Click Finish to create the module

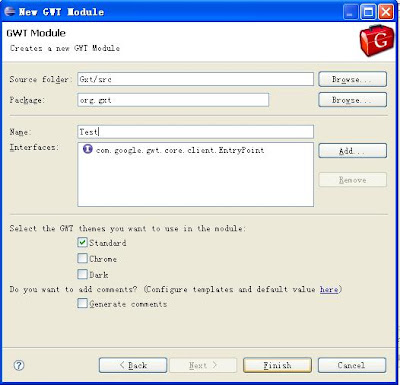(277, 365)
